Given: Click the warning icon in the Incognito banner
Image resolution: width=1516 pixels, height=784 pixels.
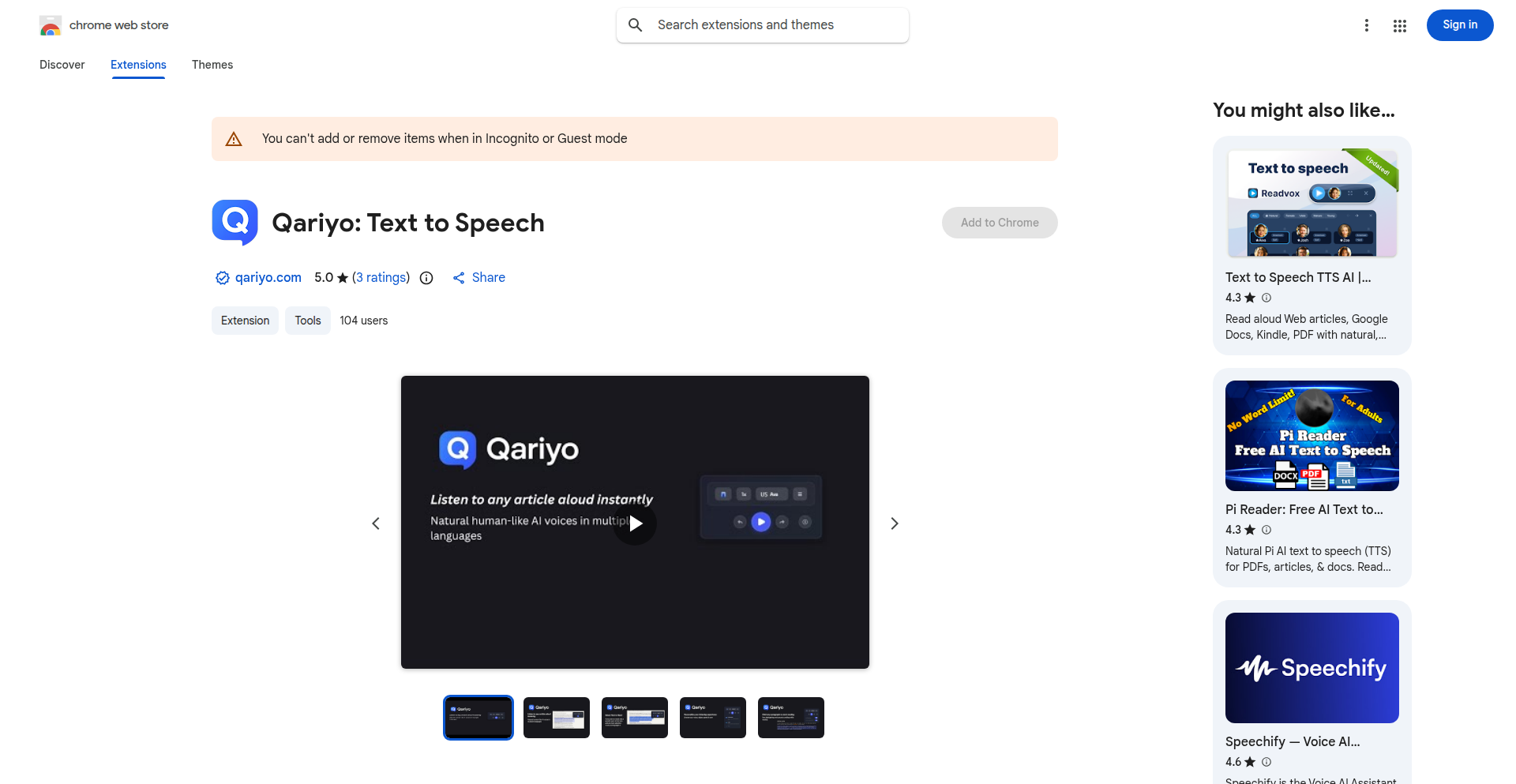Looking at the screenshot, I should tap(234, 138).
